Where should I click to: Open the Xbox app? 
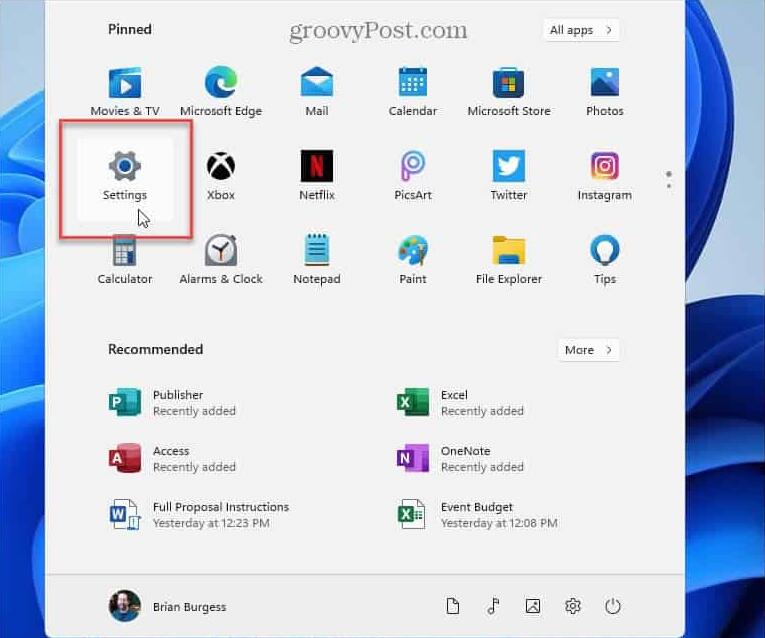(220, 174)
